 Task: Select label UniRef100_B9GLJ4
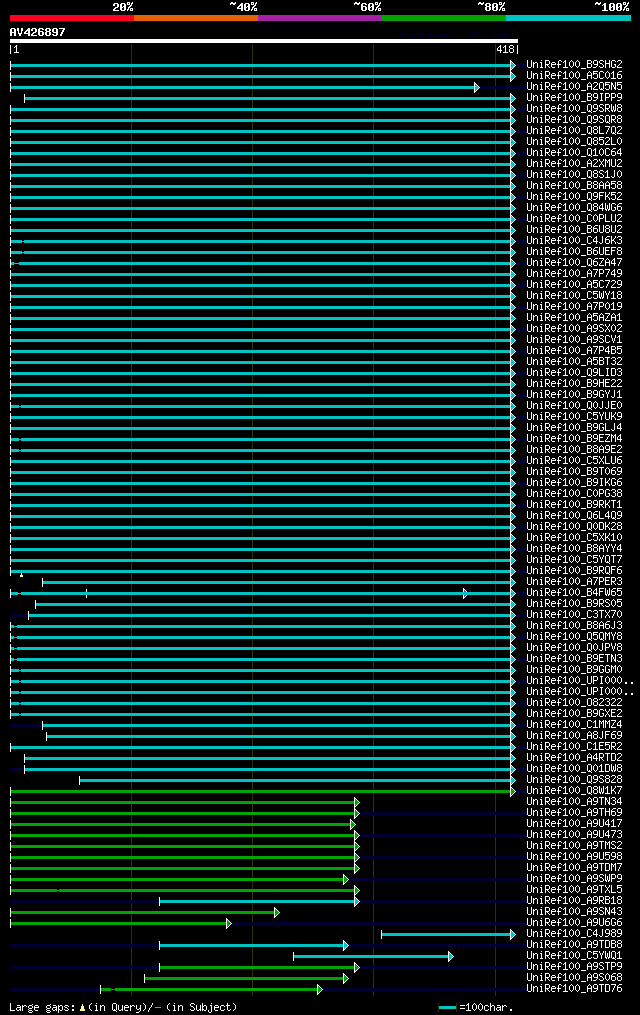[x=574, y=428]
